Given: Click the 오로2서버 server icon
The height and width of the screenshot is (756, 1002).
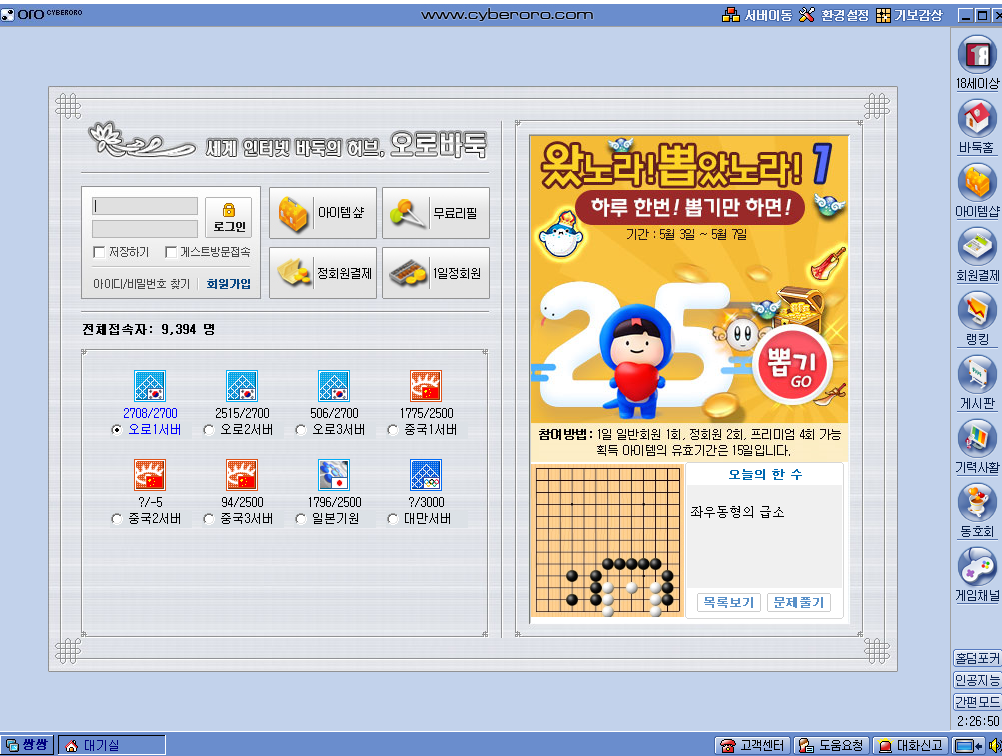Looking at the screenshot, I should [242, 386].
